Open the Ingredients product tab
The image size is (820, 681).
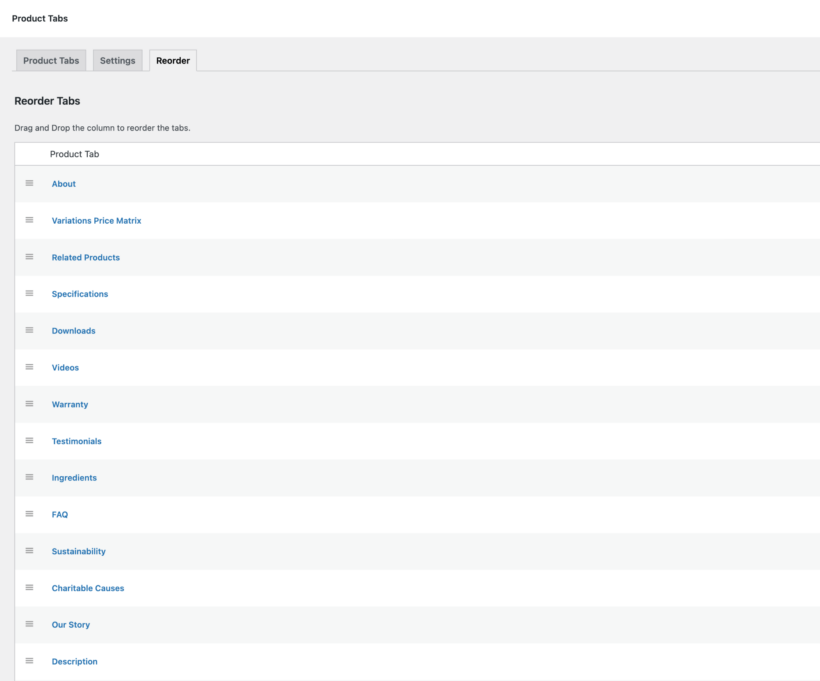[x=74, y=477]
